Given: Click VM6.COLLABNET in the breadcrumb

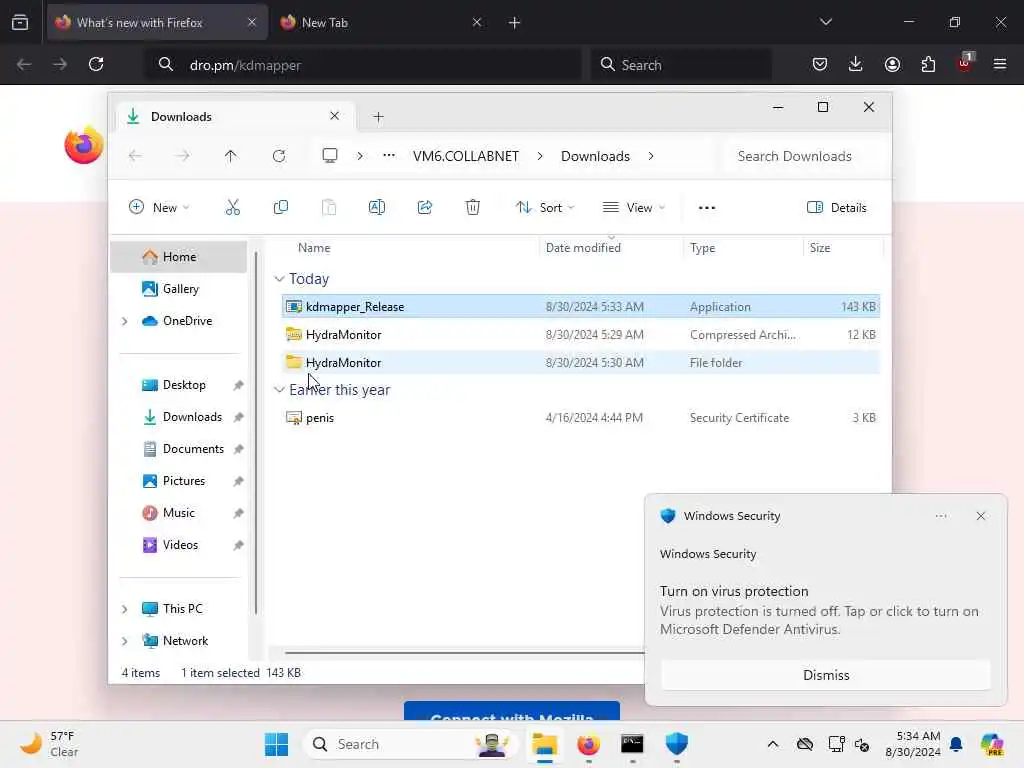Looking at the screenshot, I should (466, 156).
